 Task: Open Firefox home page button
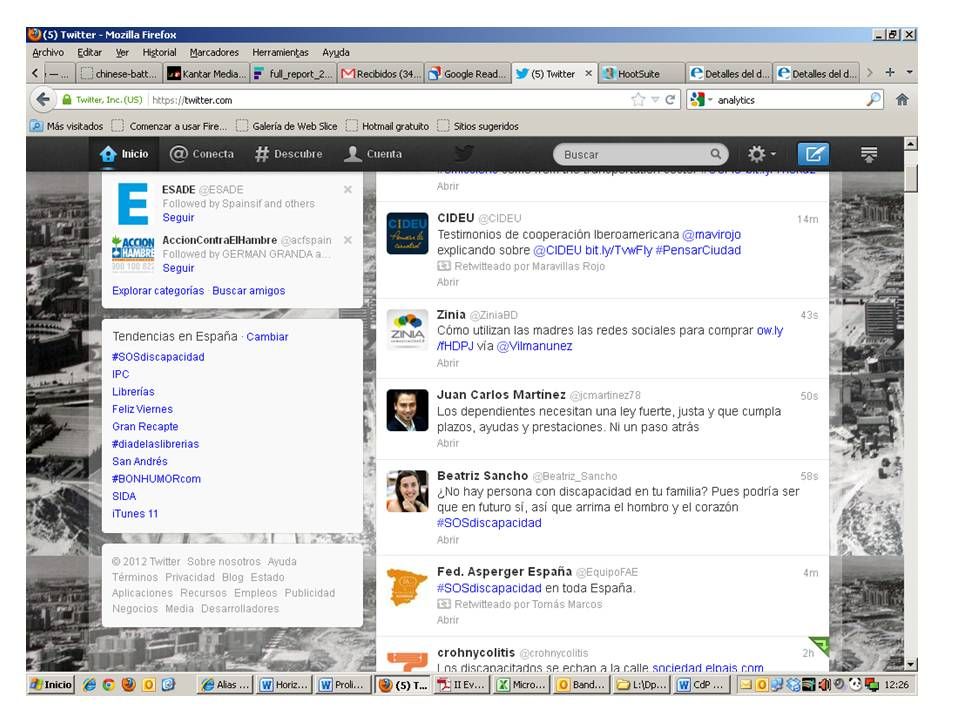point(902,100)
